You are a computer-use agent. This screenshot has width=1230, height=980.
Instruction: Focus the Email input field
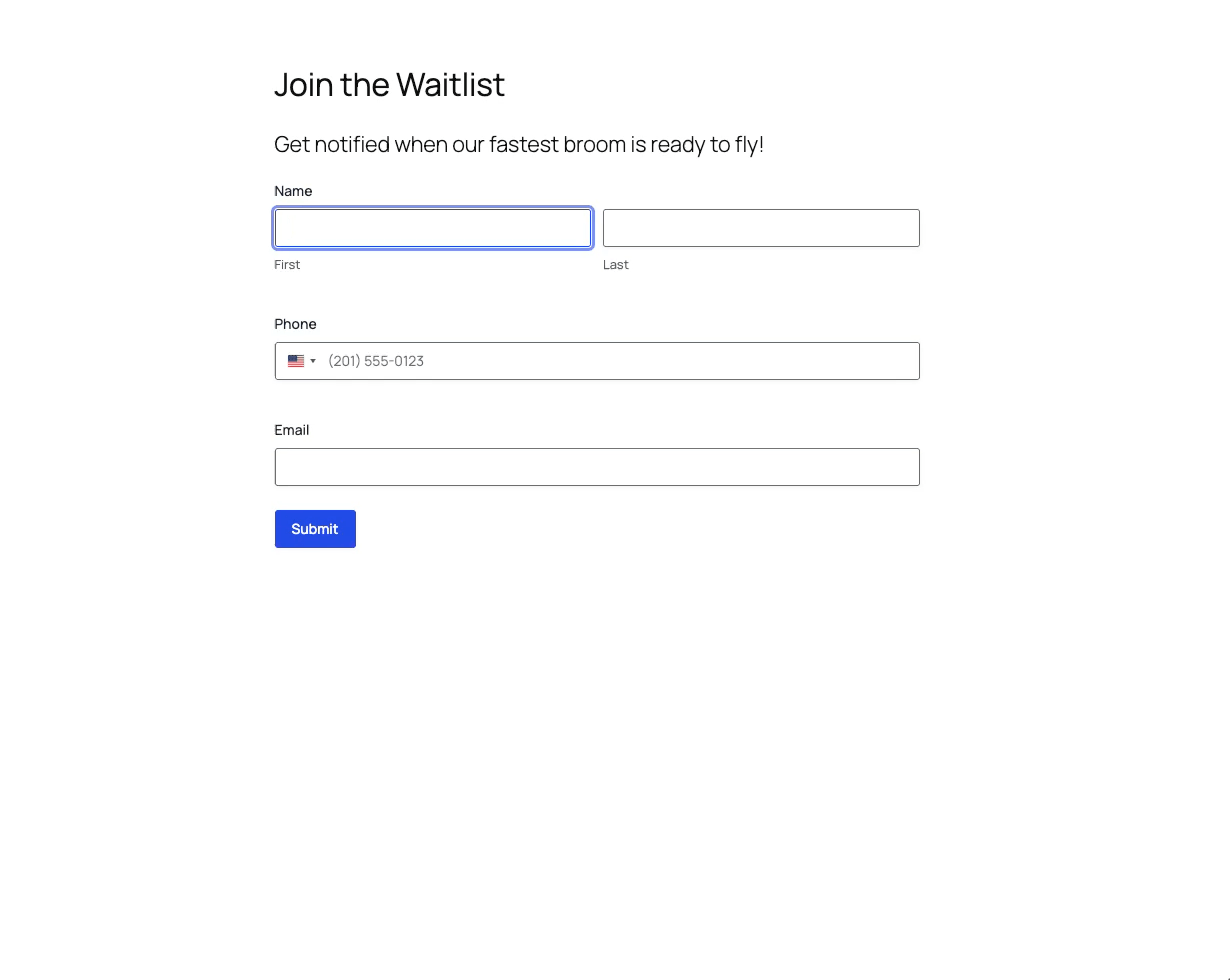597,467
